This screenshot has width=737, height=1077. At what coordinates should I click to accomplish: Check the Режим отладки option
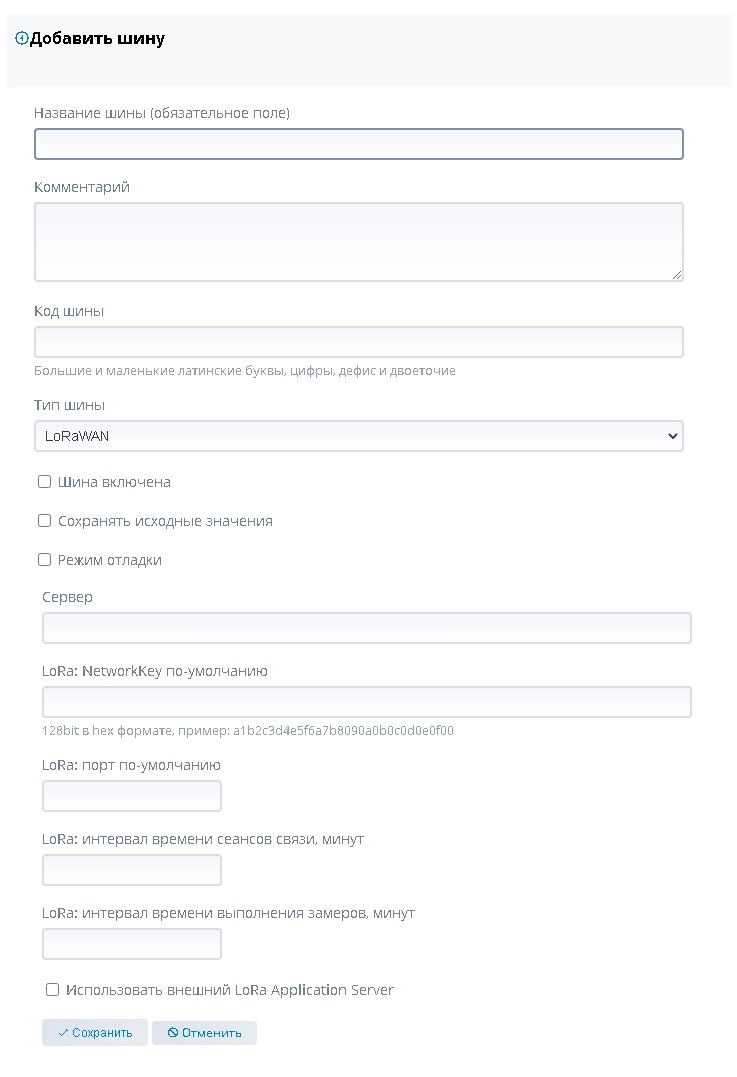(44, 560)
